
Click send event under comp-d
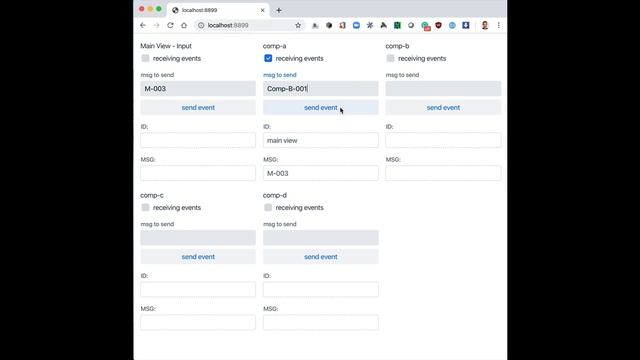pyautogui.click(x=320, y=257)
